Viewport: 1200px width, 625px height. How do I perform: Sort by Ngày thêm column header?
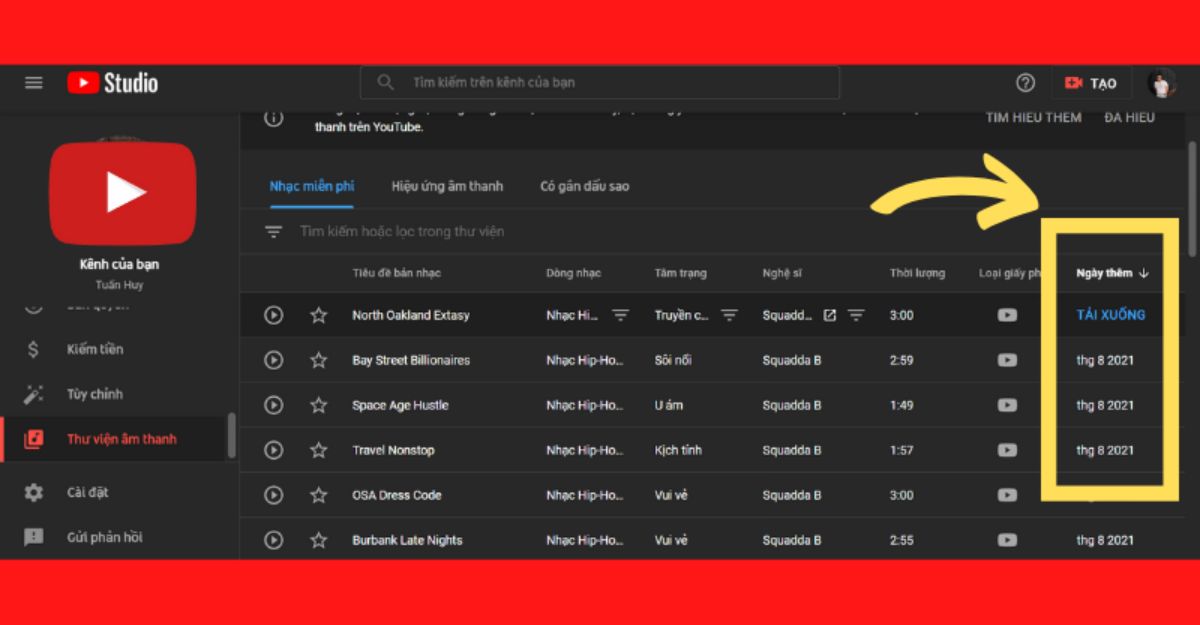click(x=1112, y=273)
